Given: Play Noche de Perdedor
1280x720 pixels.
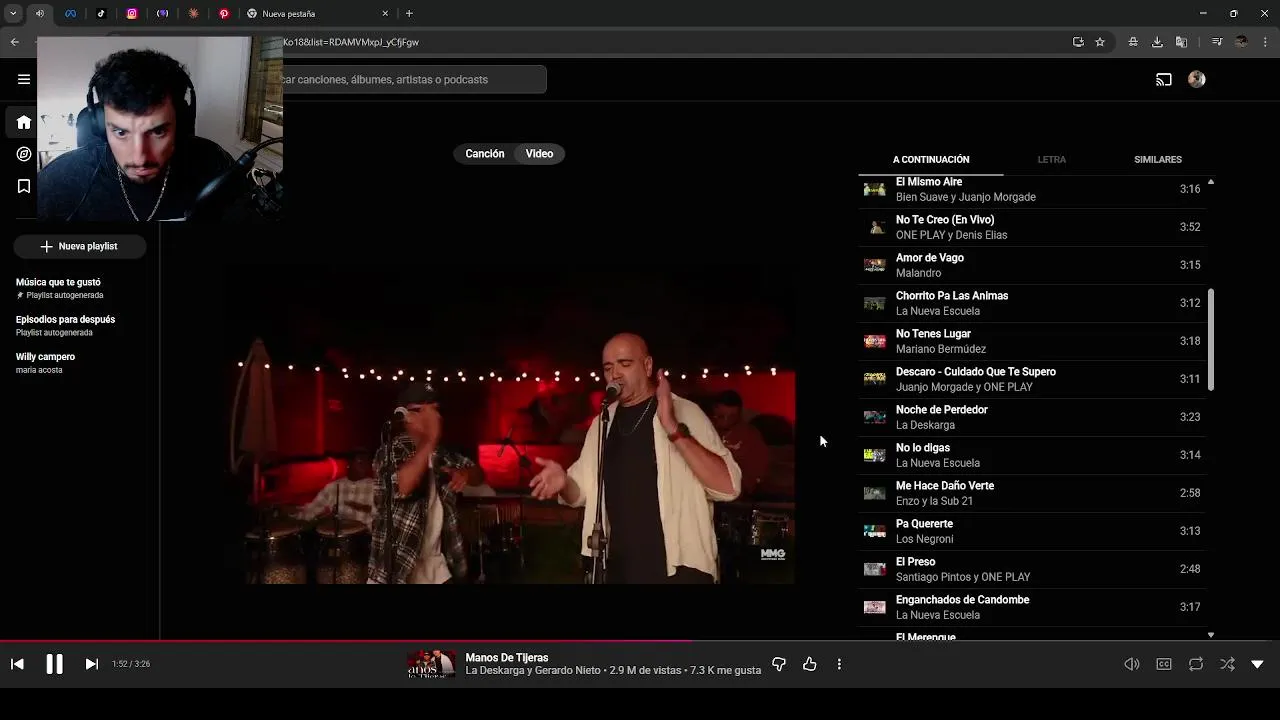Looking at the screenshot, I should pos(1034,417).
